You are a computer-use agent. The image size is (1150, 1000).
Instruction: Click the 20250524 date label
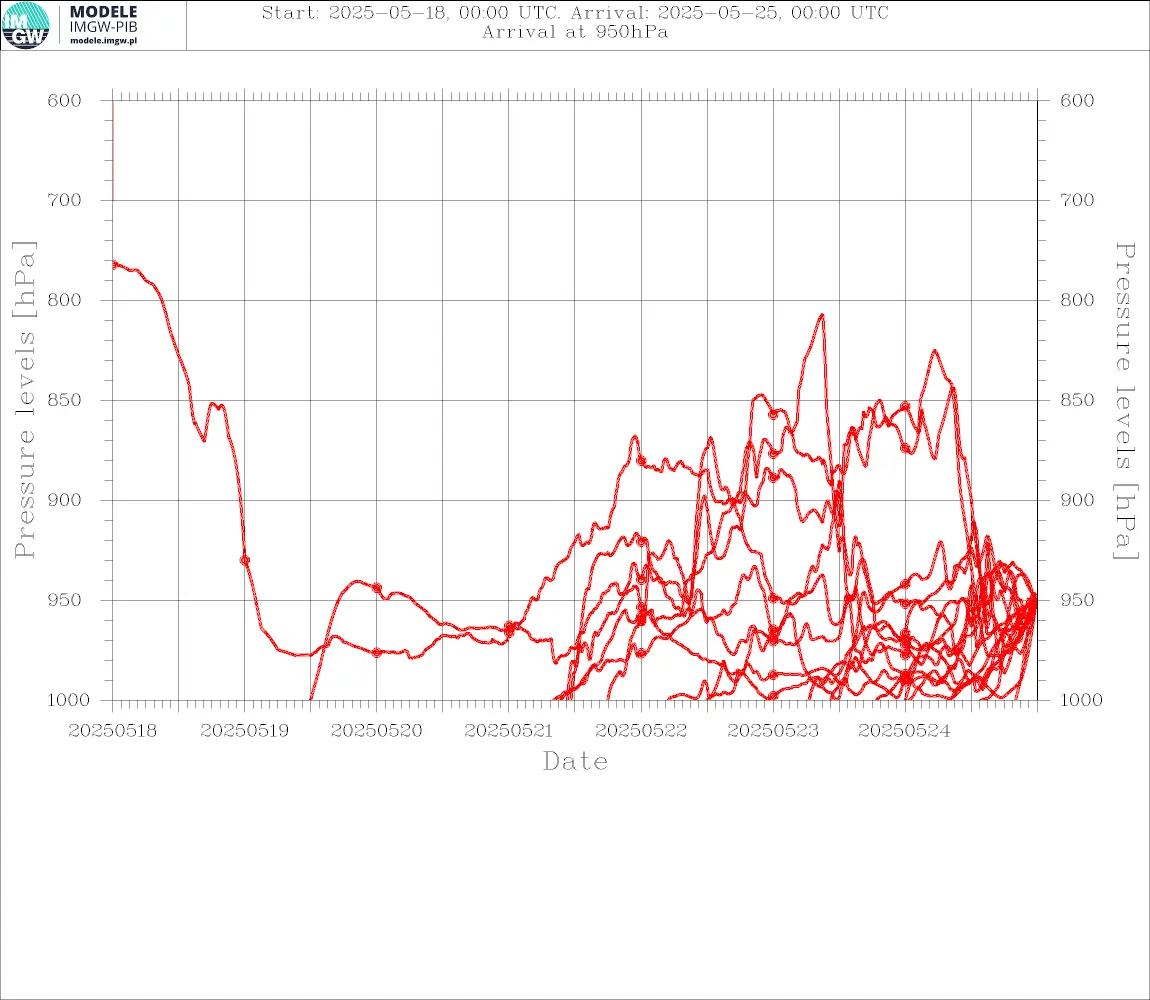coord(905,731)
